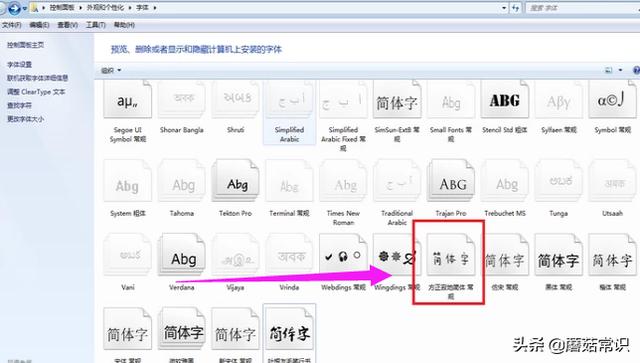Open the 查看(V) menu

(x=67, y=25)
